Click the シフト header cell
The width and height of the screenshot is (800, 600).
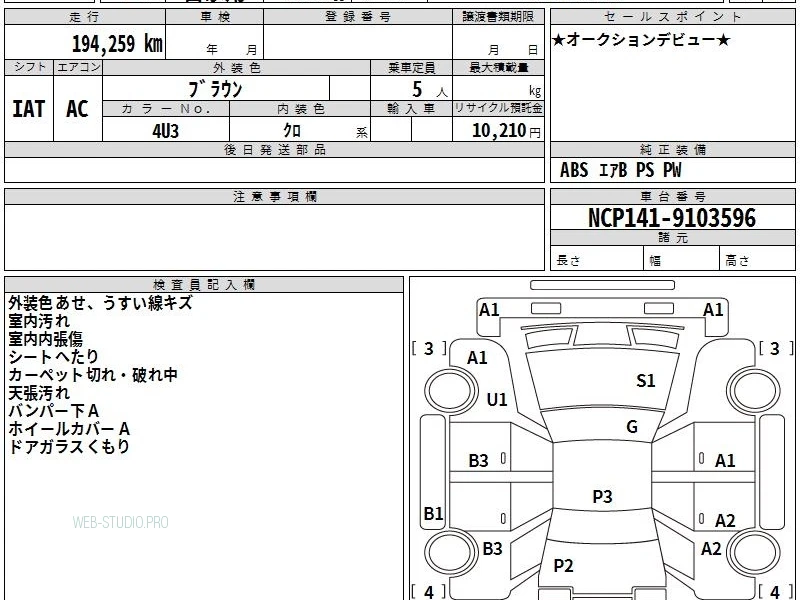[x=29, y=67]
